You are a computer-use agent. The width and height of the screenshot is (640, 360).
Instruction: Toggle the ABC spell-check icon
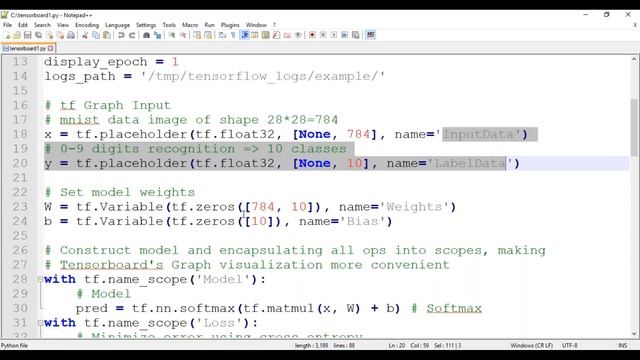371,35
